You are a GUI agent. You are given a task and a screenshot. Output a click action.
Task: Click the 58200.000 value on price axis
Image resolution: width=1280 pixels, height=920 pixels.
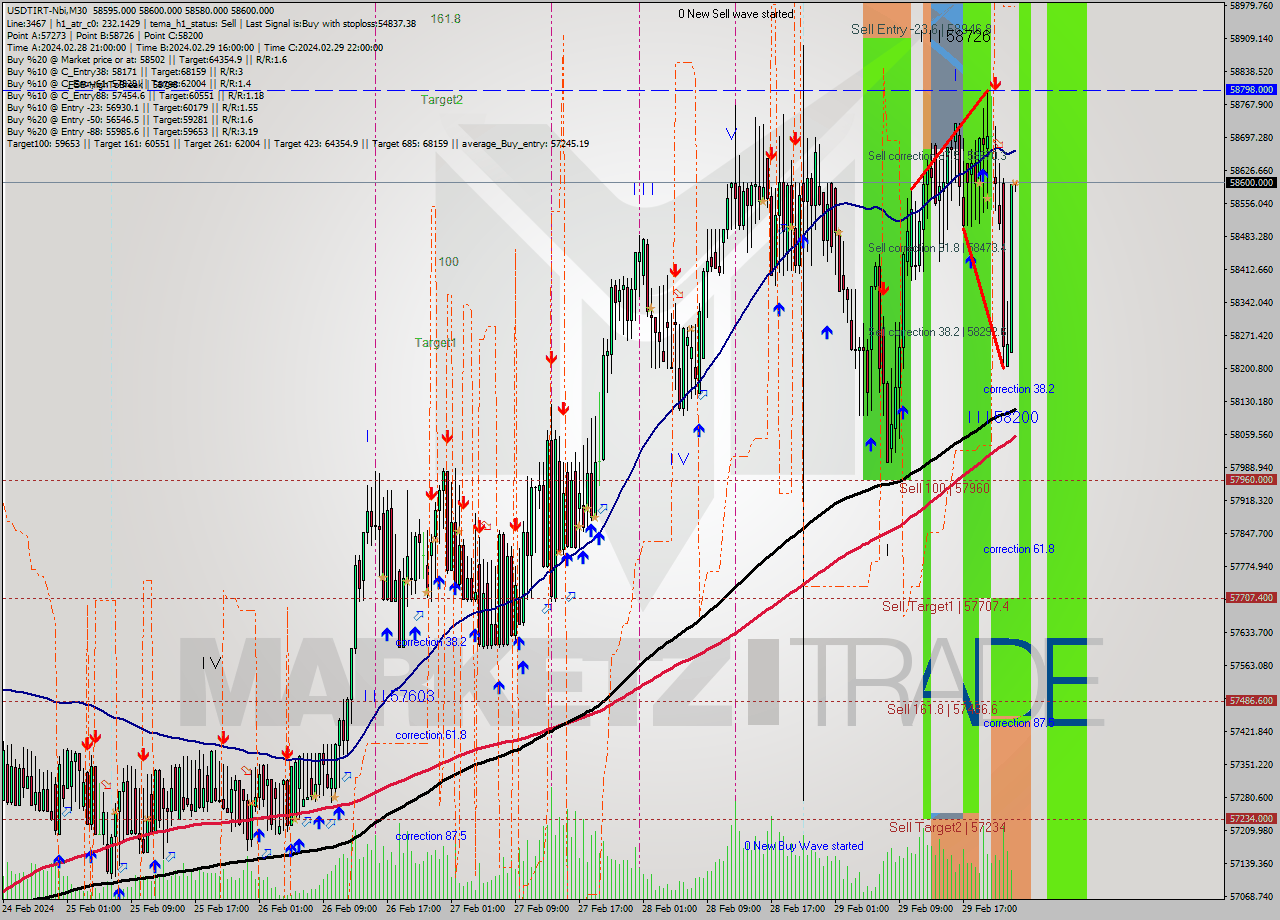coord(1251,368)
